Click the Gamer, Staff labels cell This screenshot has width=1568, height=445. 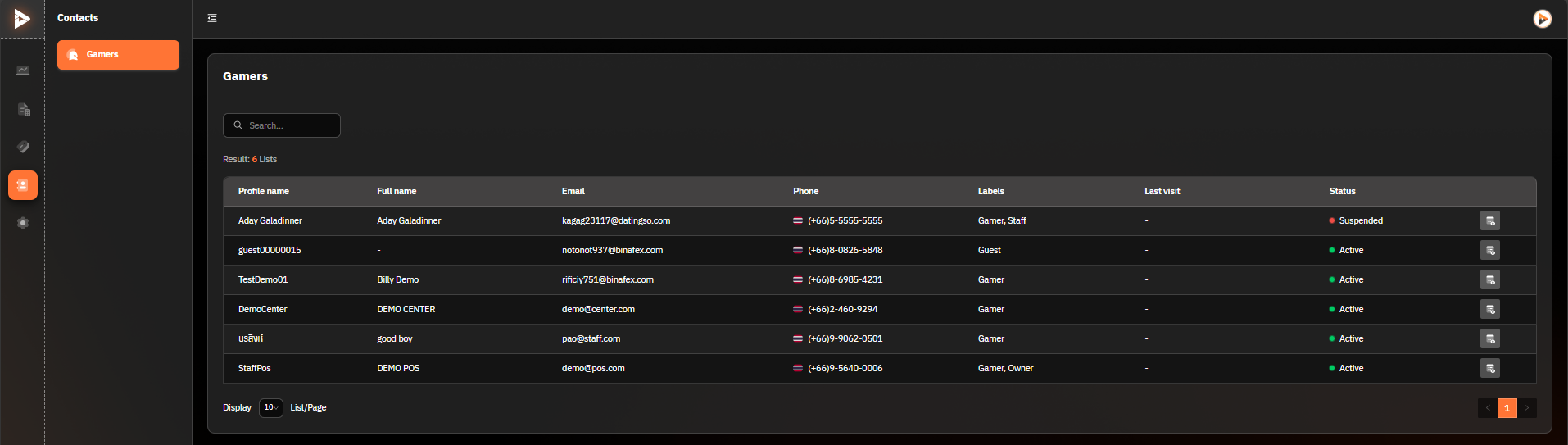point(1002,220)
